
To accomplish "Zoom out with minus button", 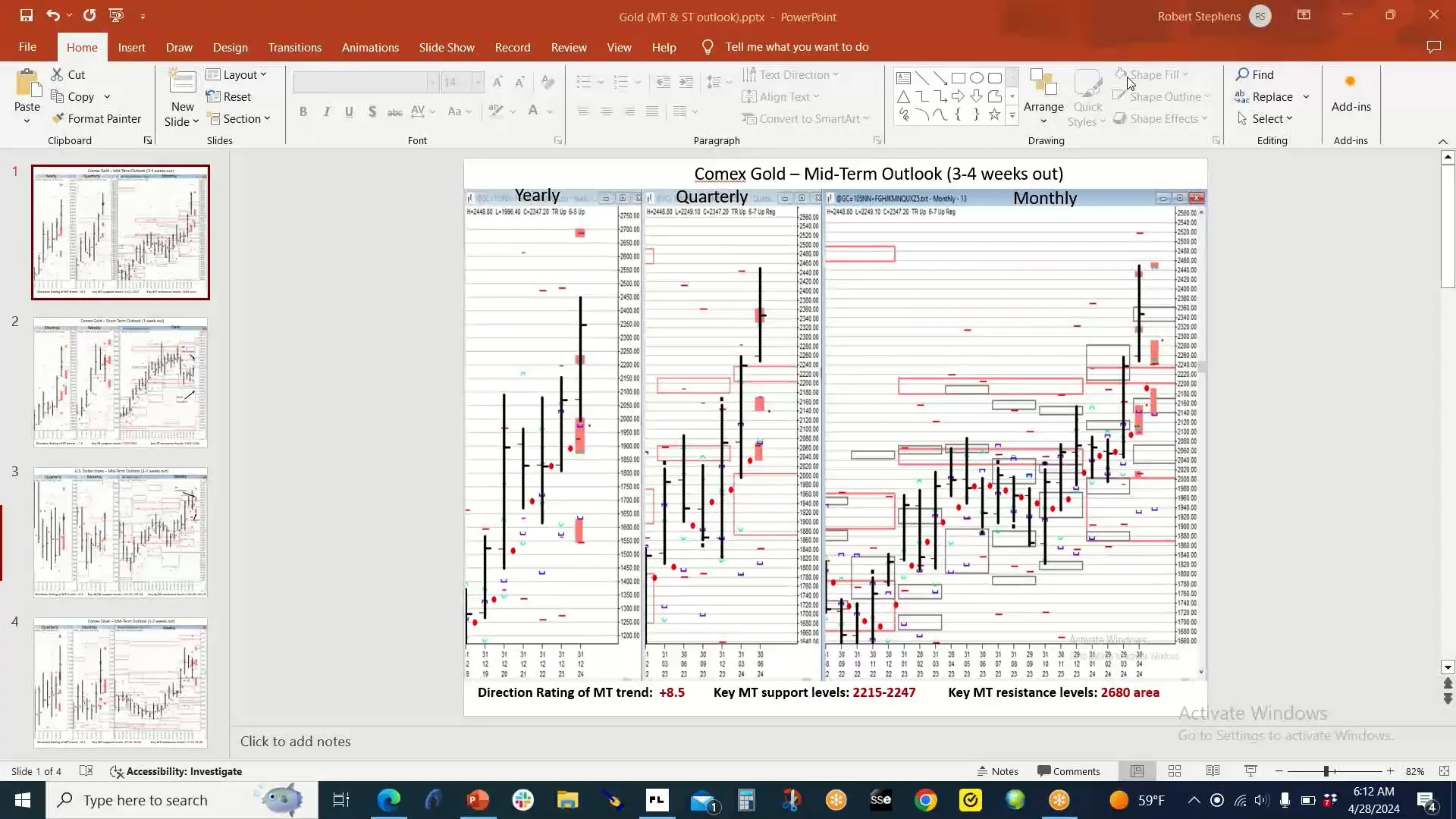I will [x=1279, y=771].
